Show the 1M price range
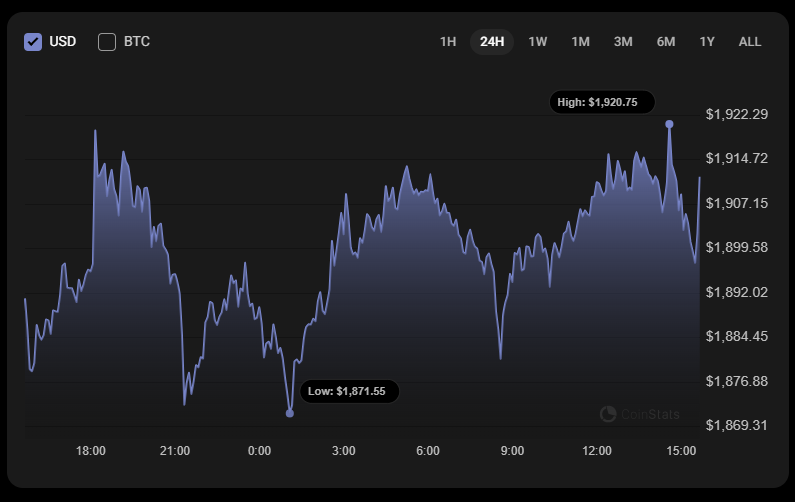 click(581, 42)
